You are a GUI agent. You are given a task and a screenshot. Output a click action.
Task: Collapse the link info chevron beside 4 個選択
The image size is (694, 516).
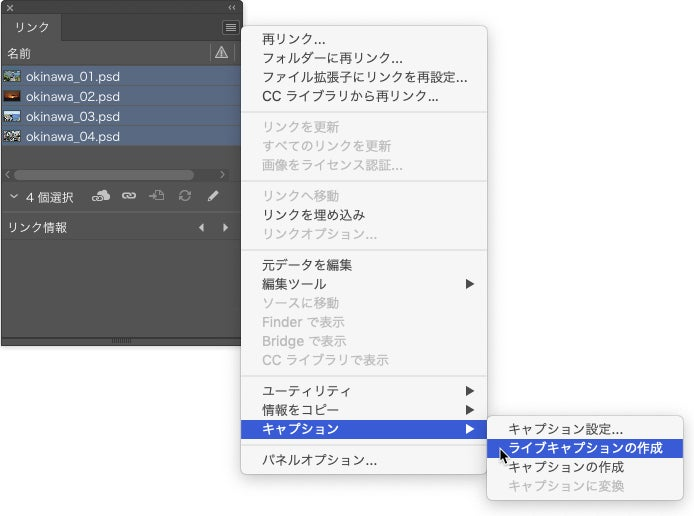14,196
